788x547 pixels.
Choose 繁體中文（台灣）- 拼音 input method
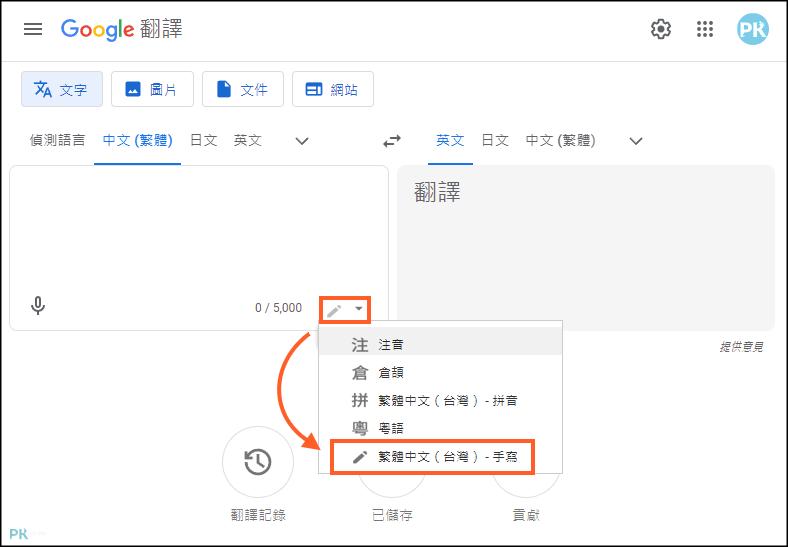pos(440,401)
